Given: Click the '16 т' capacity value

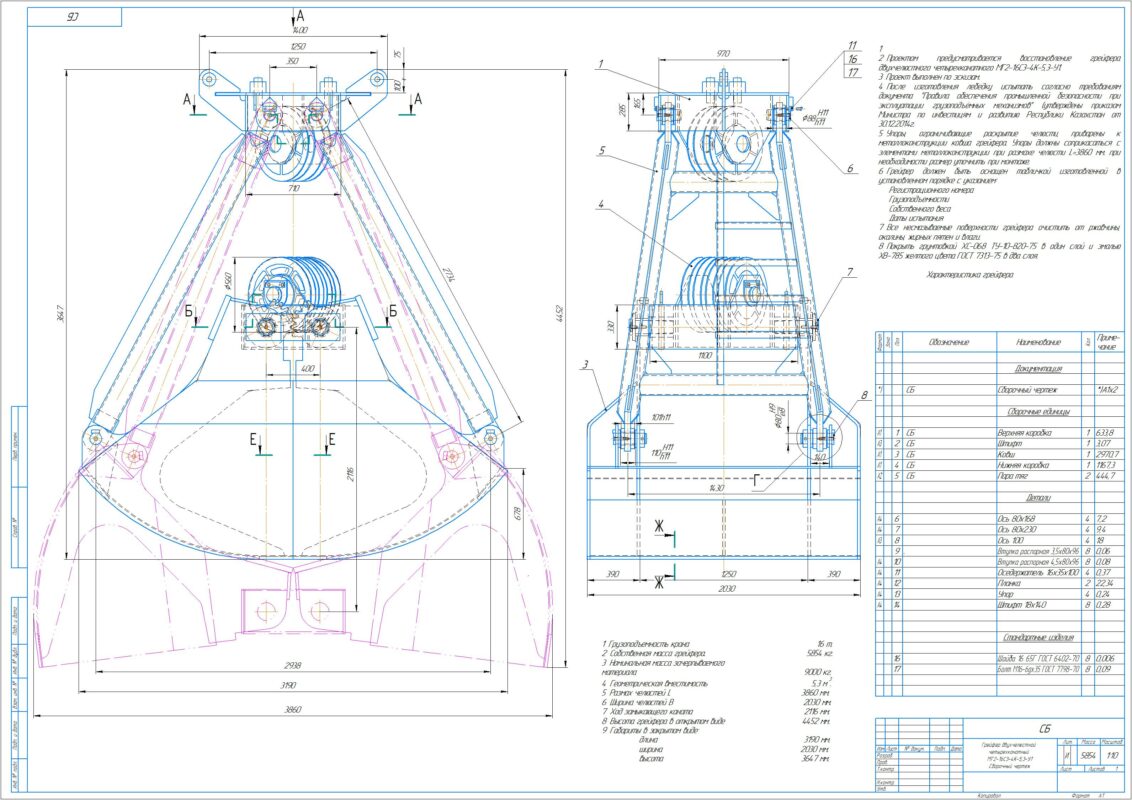Looking at the screenshot, I should 825,644.
